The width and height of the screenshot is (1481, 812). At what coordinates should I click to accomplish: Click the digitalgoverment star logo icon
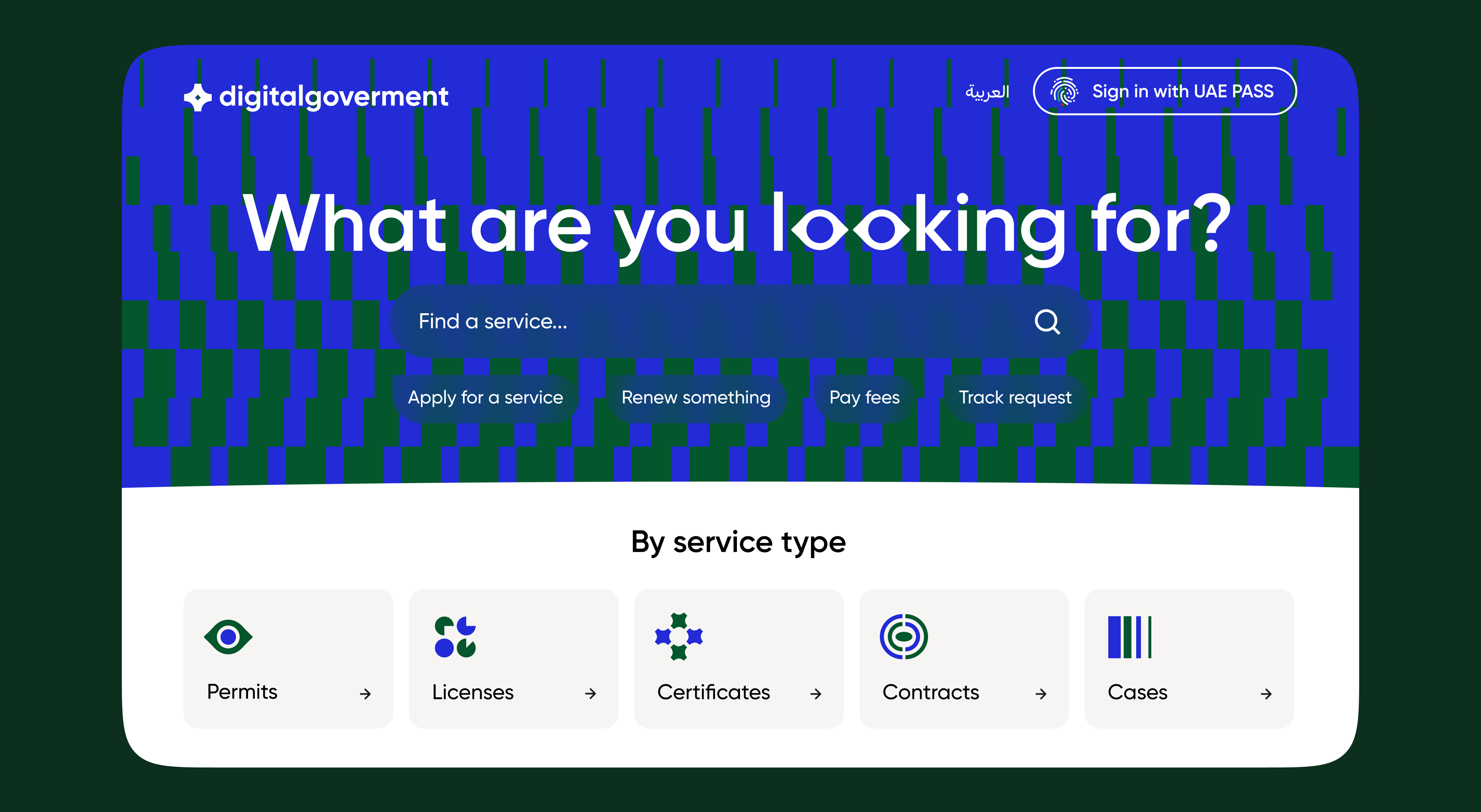pyautogui.click(x=198, y=97)
